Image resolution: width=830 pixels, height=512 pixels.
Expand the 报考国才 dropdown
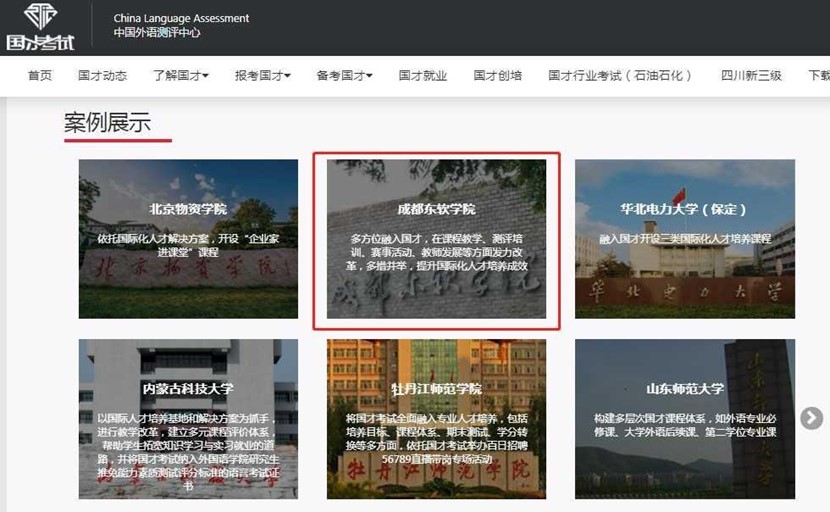pyautogui.click(x=263, y=76)
